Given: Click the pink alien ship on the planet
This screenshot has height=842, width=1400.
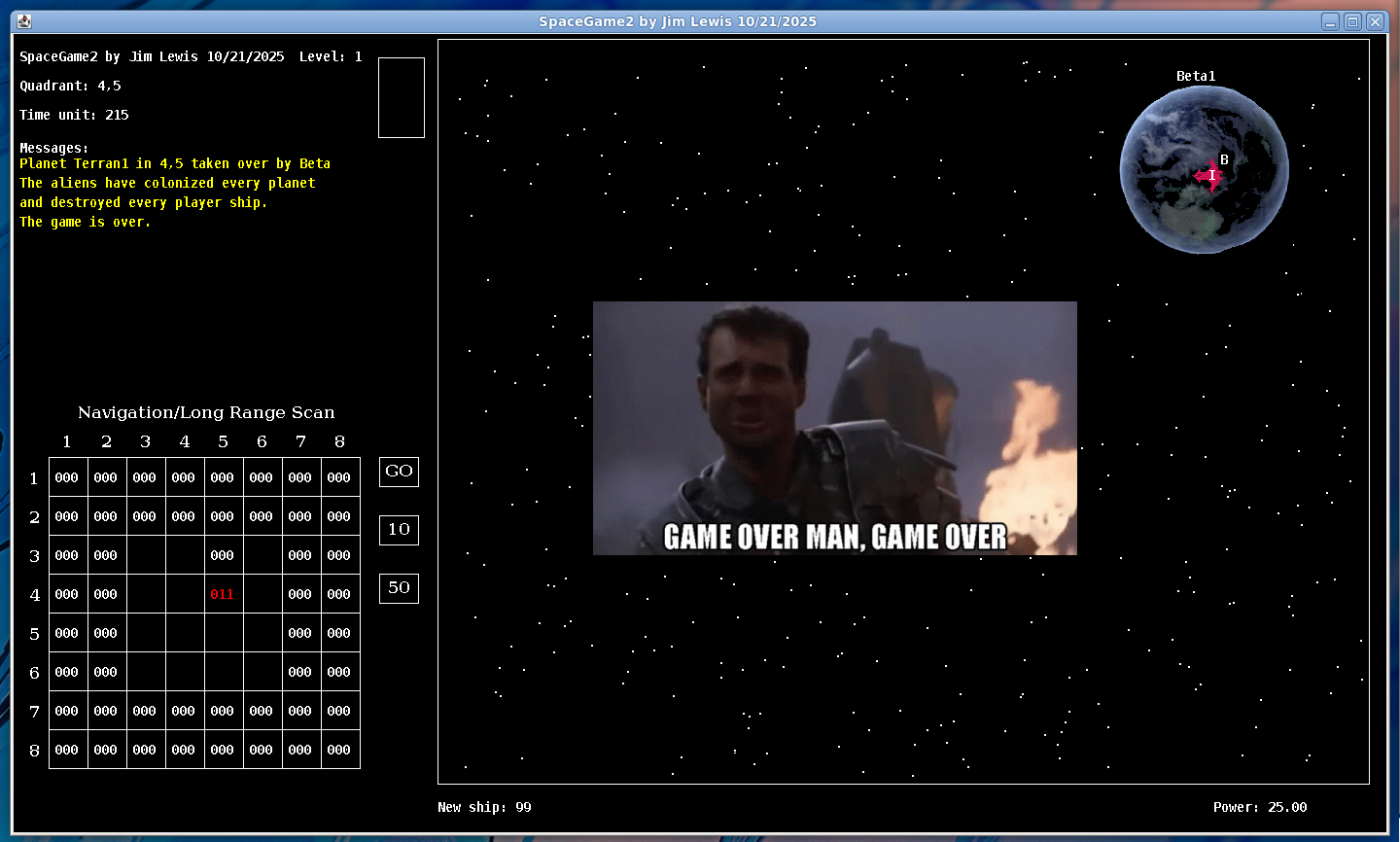Looking at the screenshot, I should [x=1208, y=176].
